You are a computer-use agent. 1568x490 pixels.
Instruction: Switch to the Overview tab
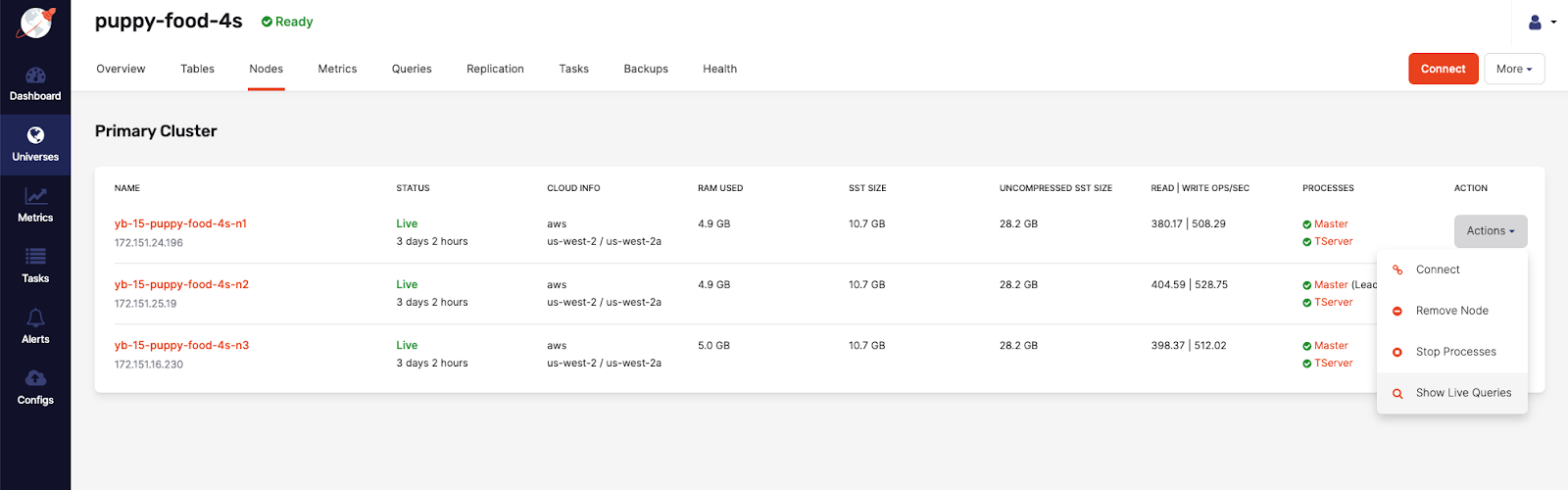click(121, 69)
